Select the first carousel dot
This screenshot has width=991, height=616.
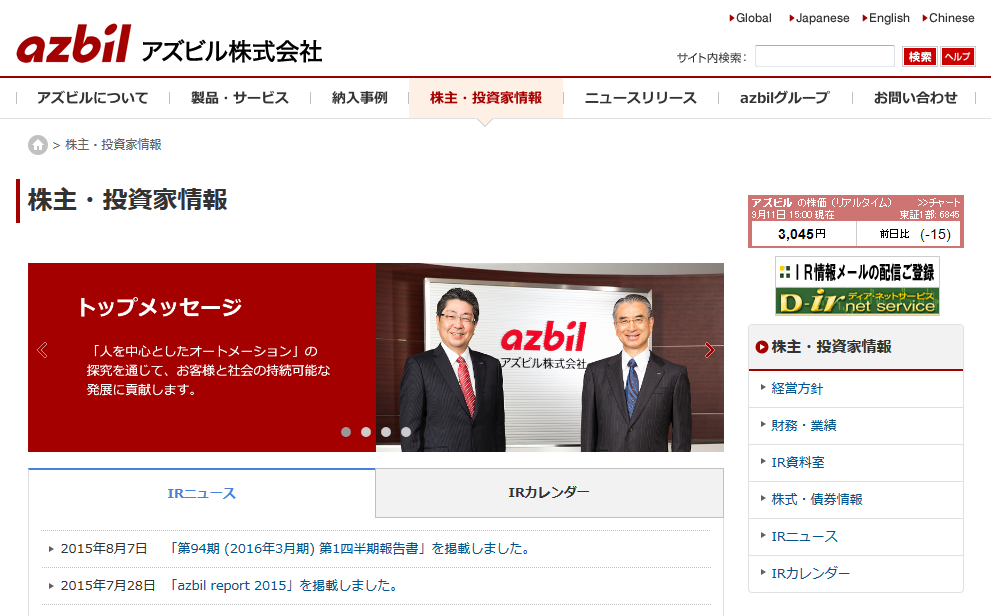click(346, 432)
